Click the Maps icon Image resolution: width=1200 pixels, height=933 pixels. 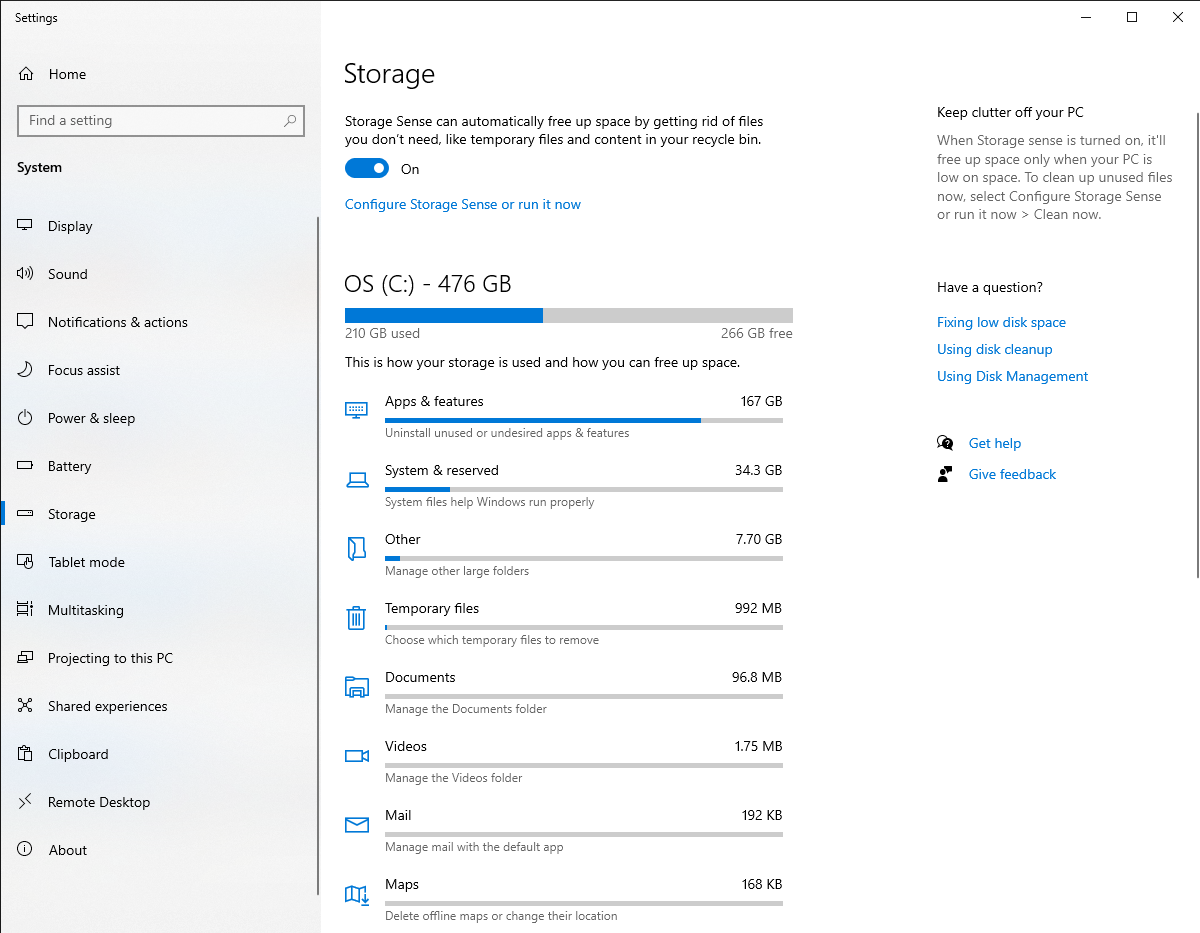(357, 894)
